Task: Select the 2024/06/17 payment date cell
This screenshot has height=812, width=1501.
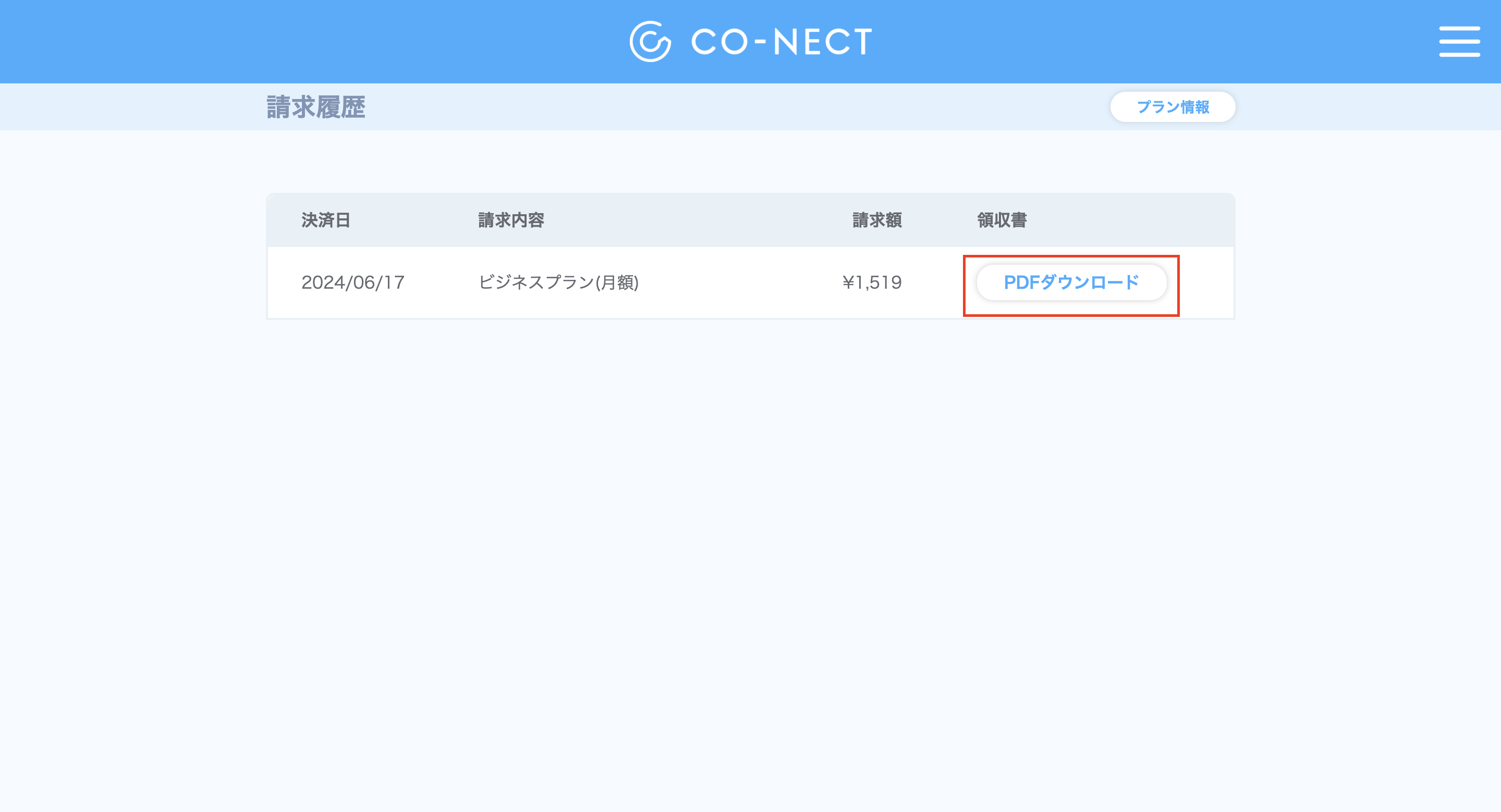Action: [x=352, y=282]
